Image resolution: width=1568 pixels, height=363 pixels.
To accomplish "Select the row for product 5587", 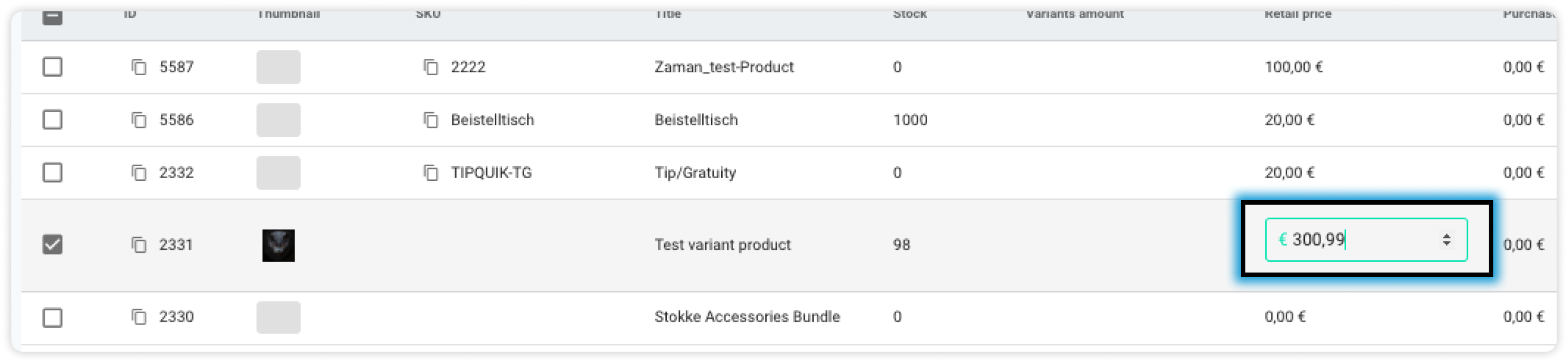I will tap(52, 67).
